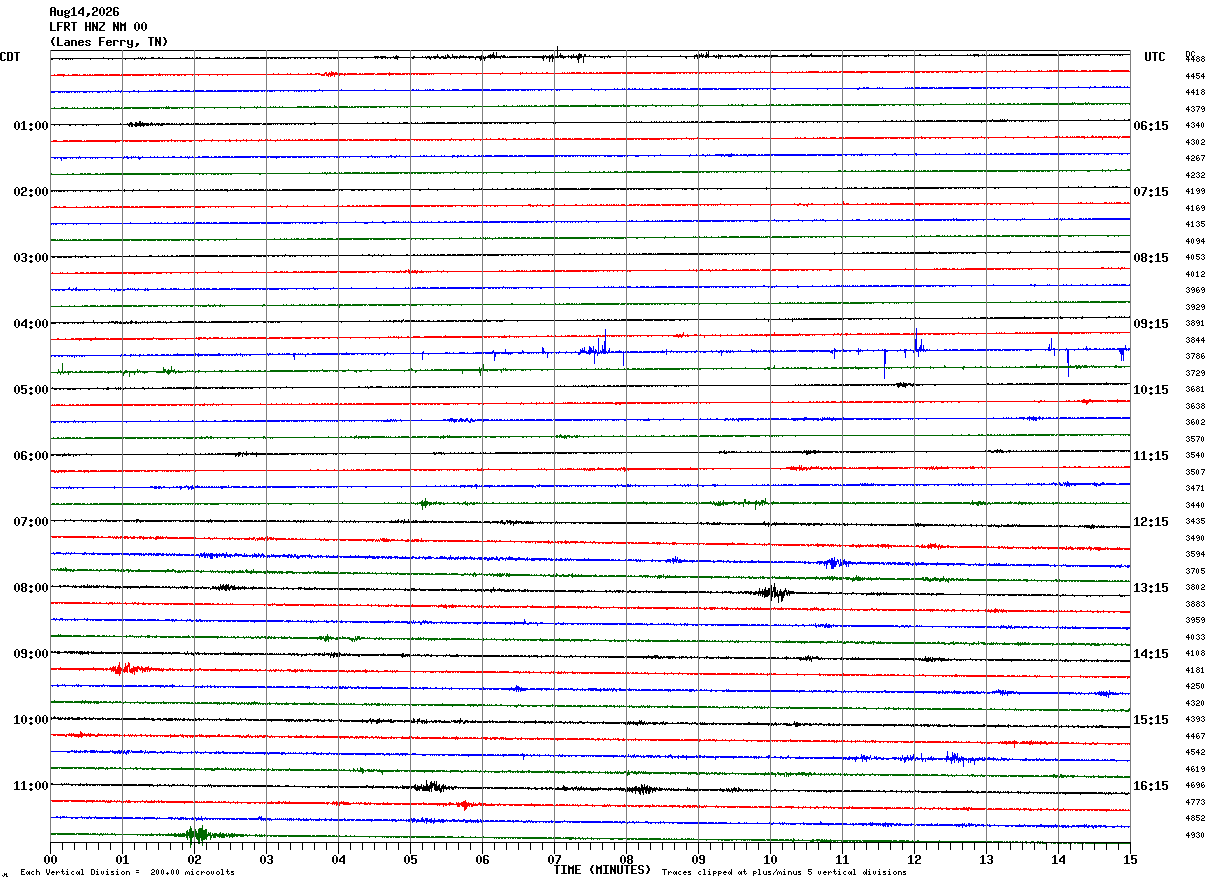Screen dimensions: 1210x886
Task: Click the CDT timezone label
Action: (10, 57)
